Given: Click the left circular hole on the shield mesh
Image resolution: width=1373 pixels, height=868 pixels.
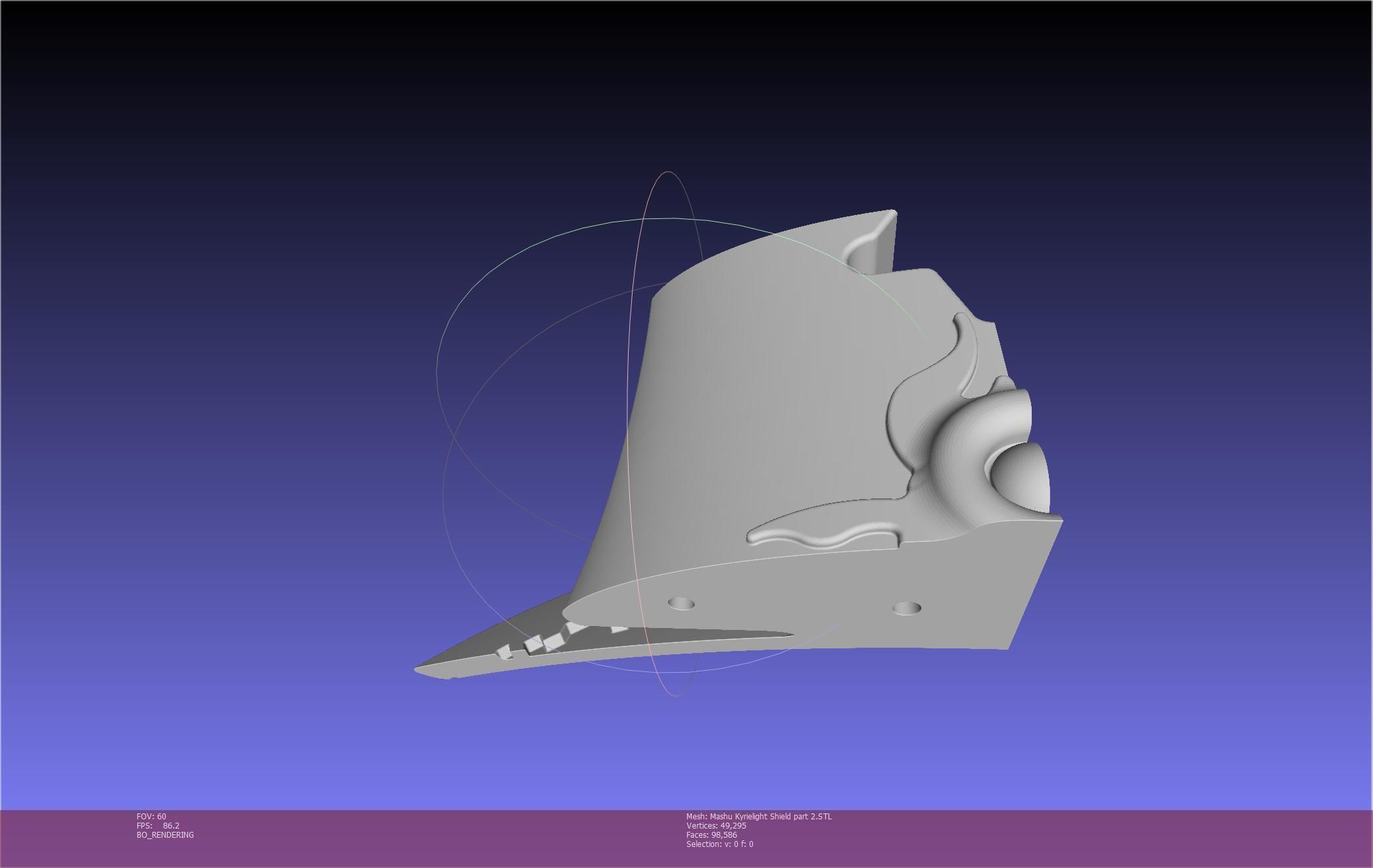Looking at the screenshot, I should pyautogui.click(x=681, y=603).
